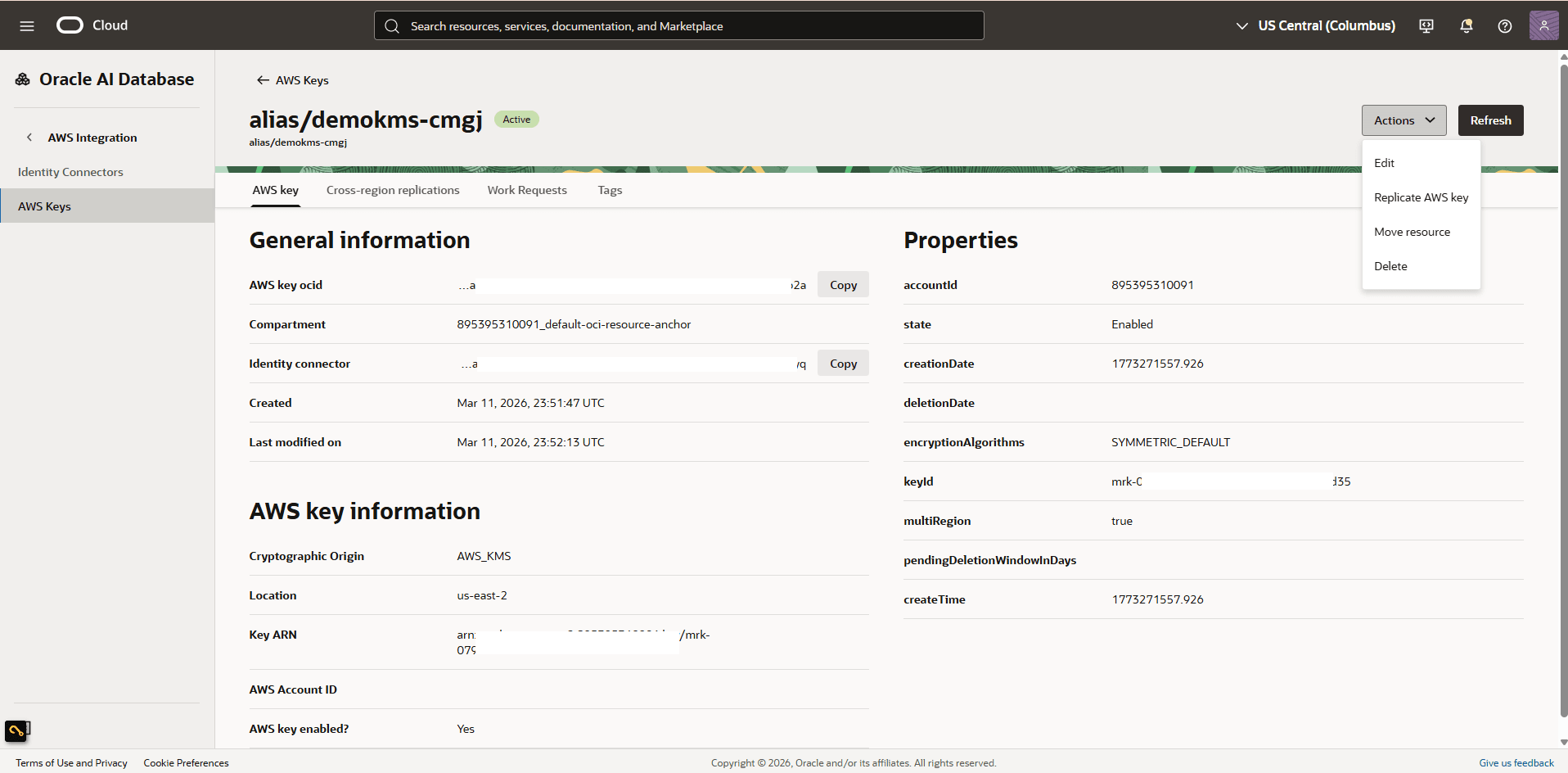Click the SYMMETRIC_DEFAULT encryption value

tap(1170, 442)
